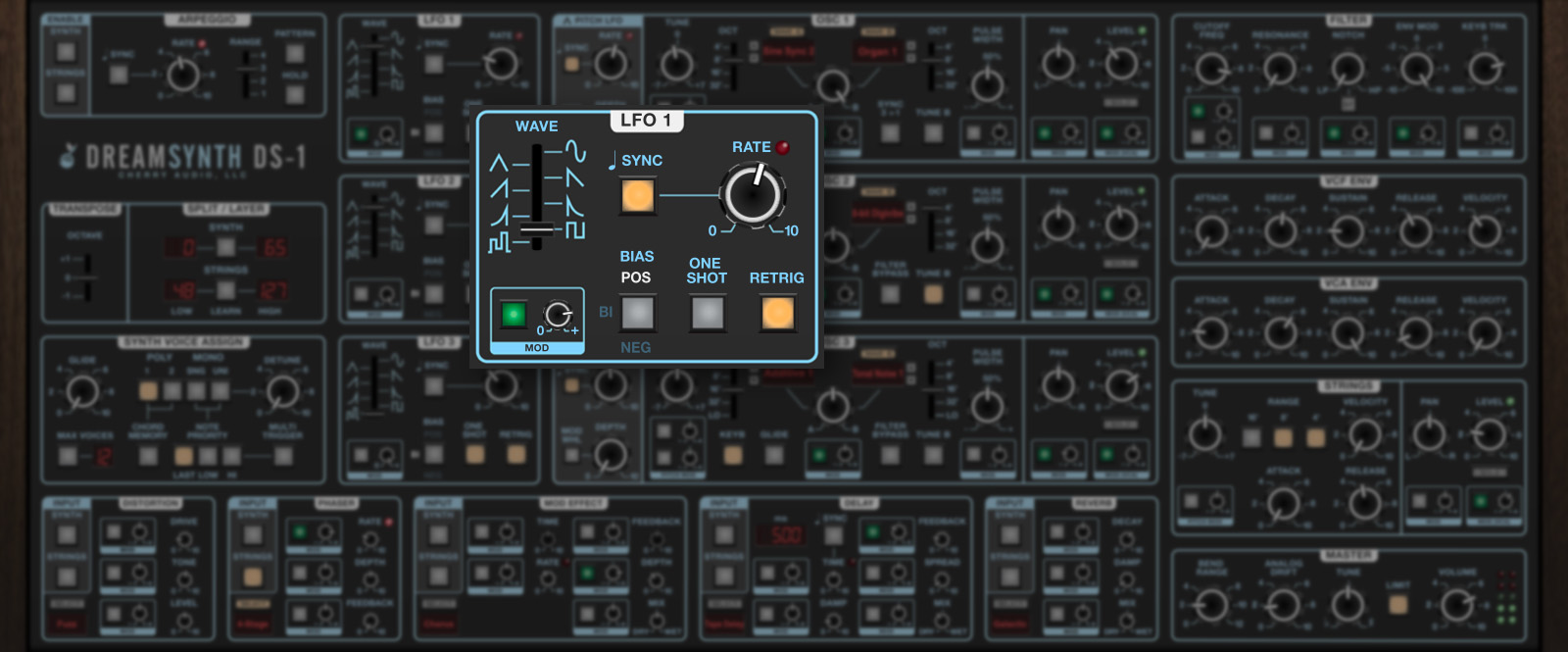Click the small MOD amount knob
The image size is (1568, 652).
pos(558,314)
